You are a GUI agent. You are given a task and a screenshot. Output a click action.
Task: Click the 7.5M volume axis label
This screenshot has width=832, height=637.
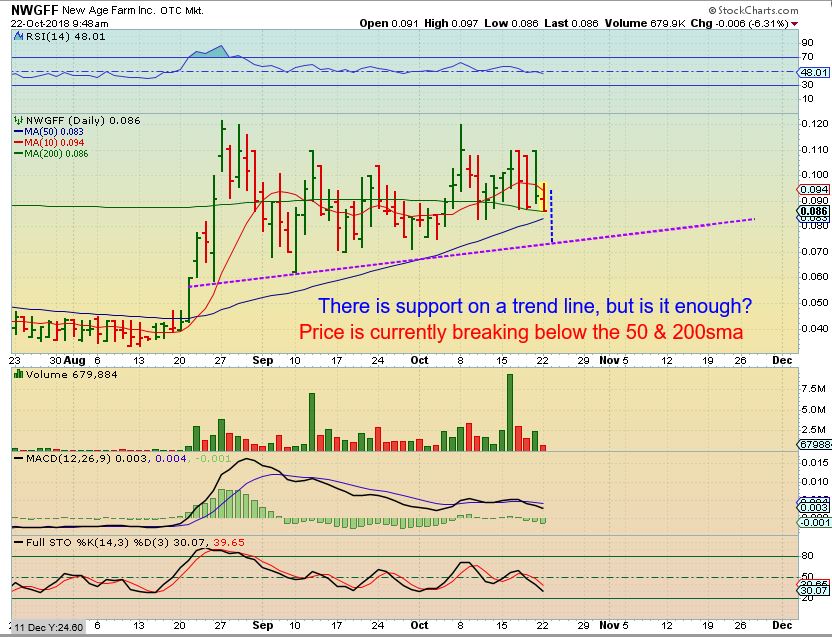coord(813,389)
